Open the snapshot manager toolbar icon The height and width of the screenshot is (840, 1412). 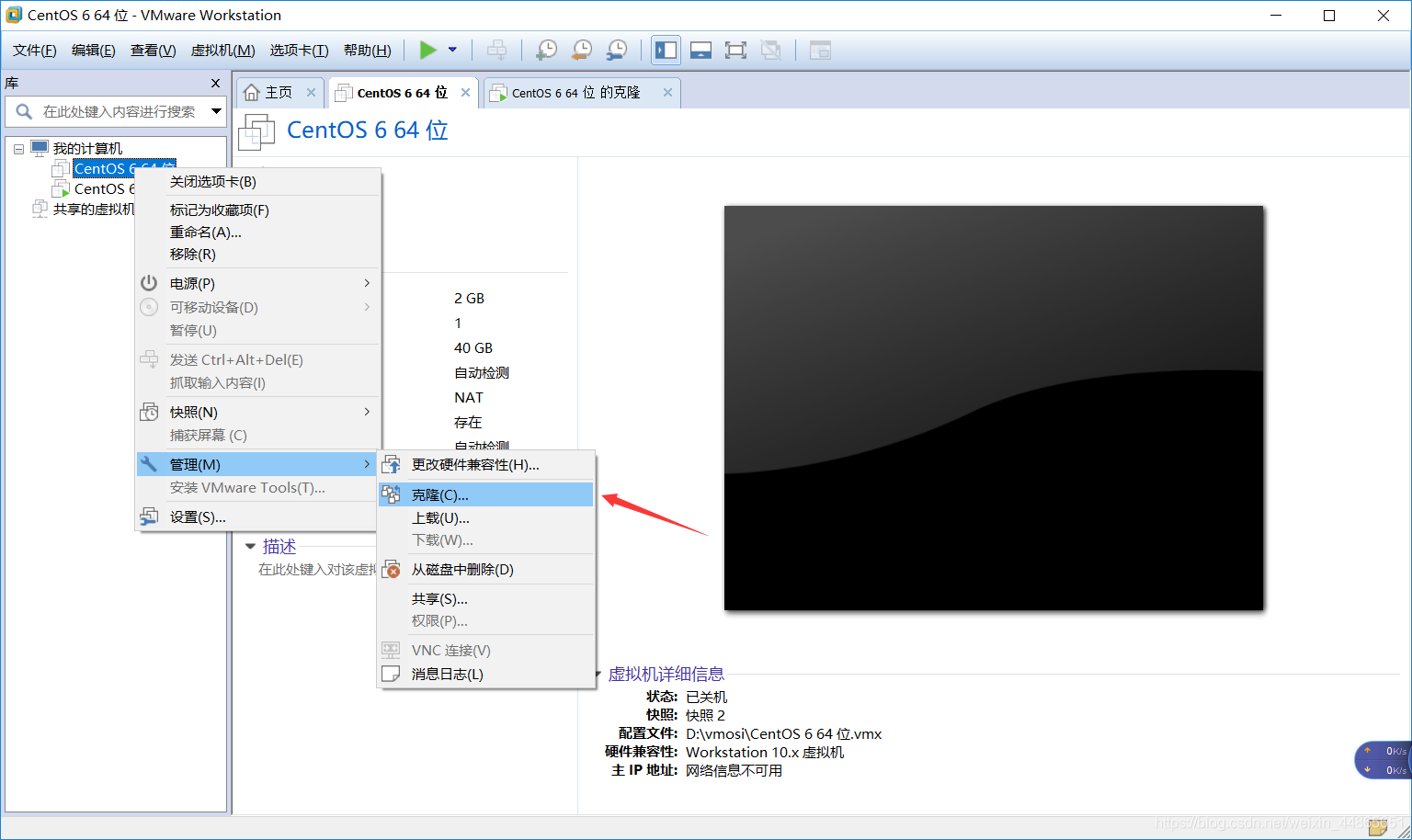click(x=617, y=50)
